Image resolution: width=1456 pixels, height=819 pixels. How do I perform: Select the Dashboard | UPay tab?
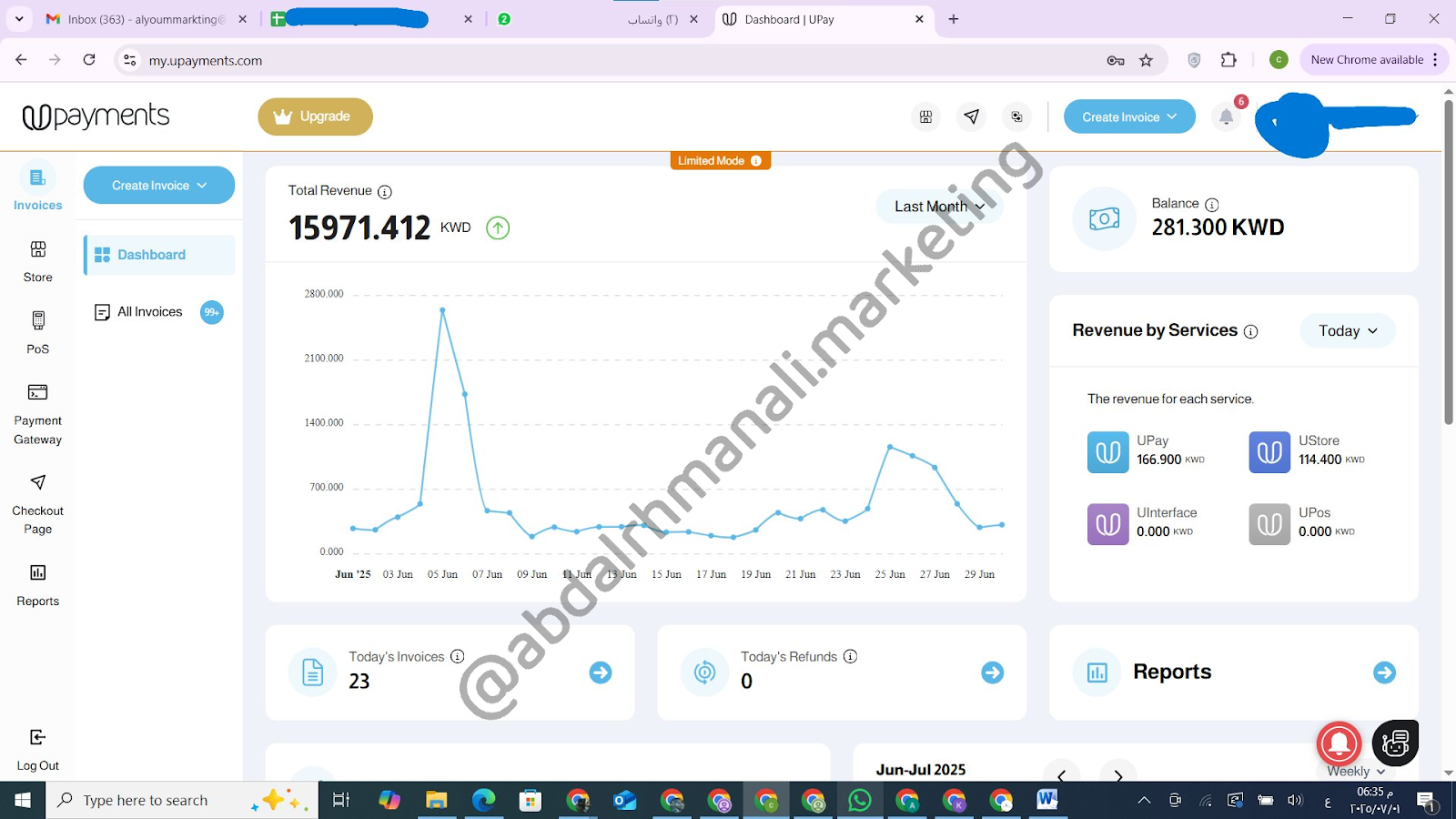824,19
